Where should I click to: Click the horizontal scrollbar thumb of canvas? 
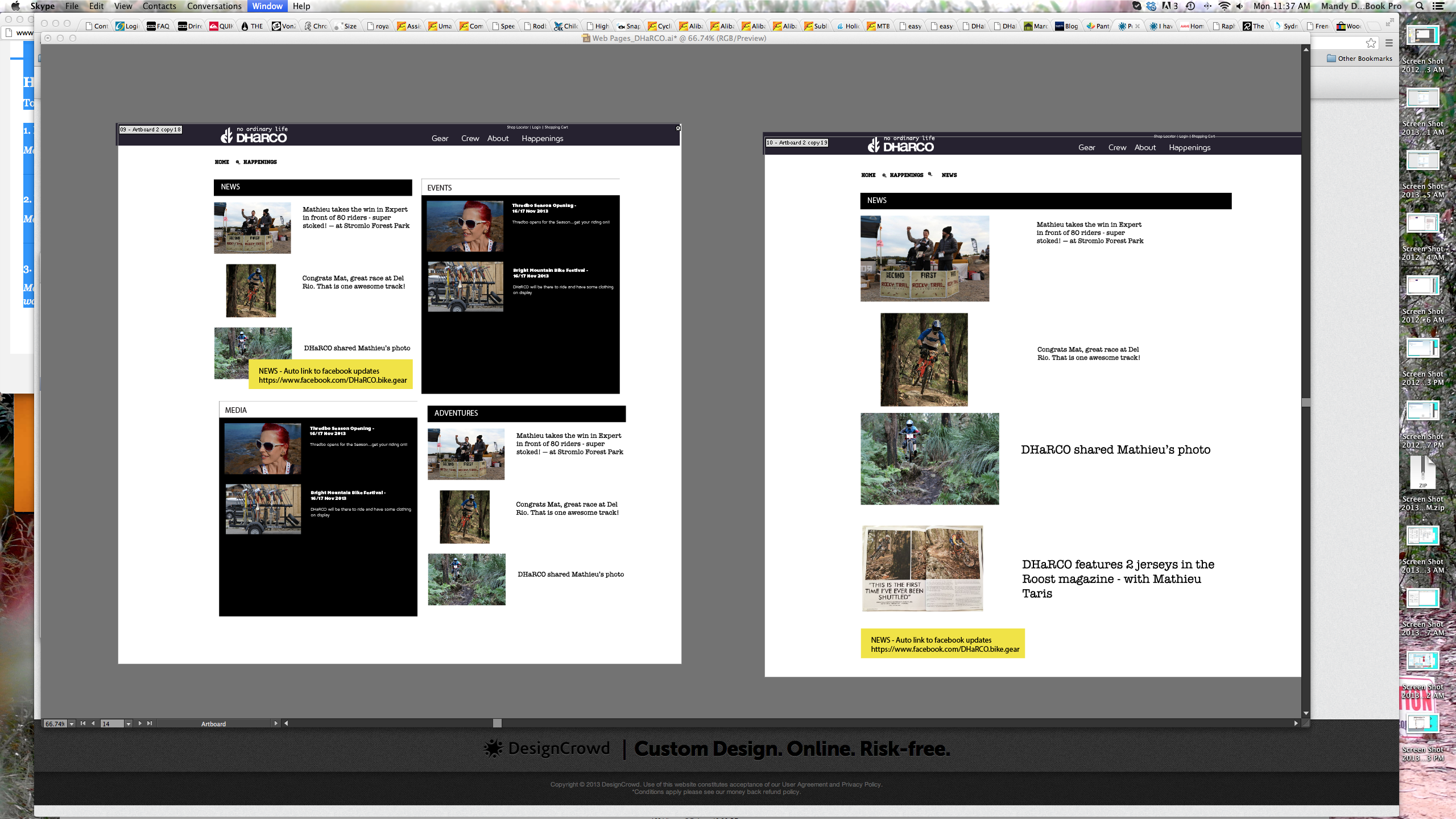tap(497, 723)
